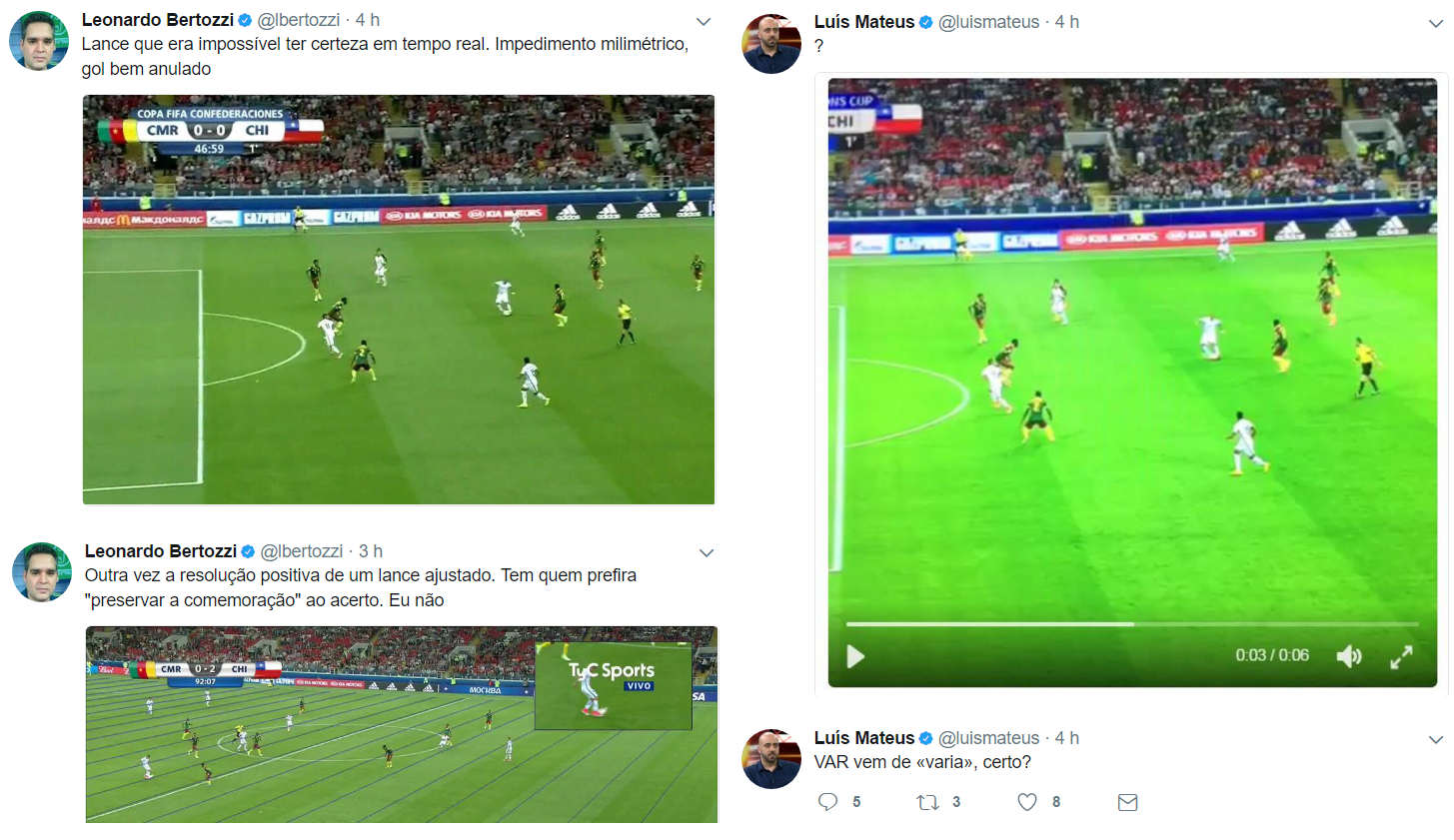Like the "VAR vem de varia" tweet
Viewport: 1454px width, 840px height.
(1027, 802)
